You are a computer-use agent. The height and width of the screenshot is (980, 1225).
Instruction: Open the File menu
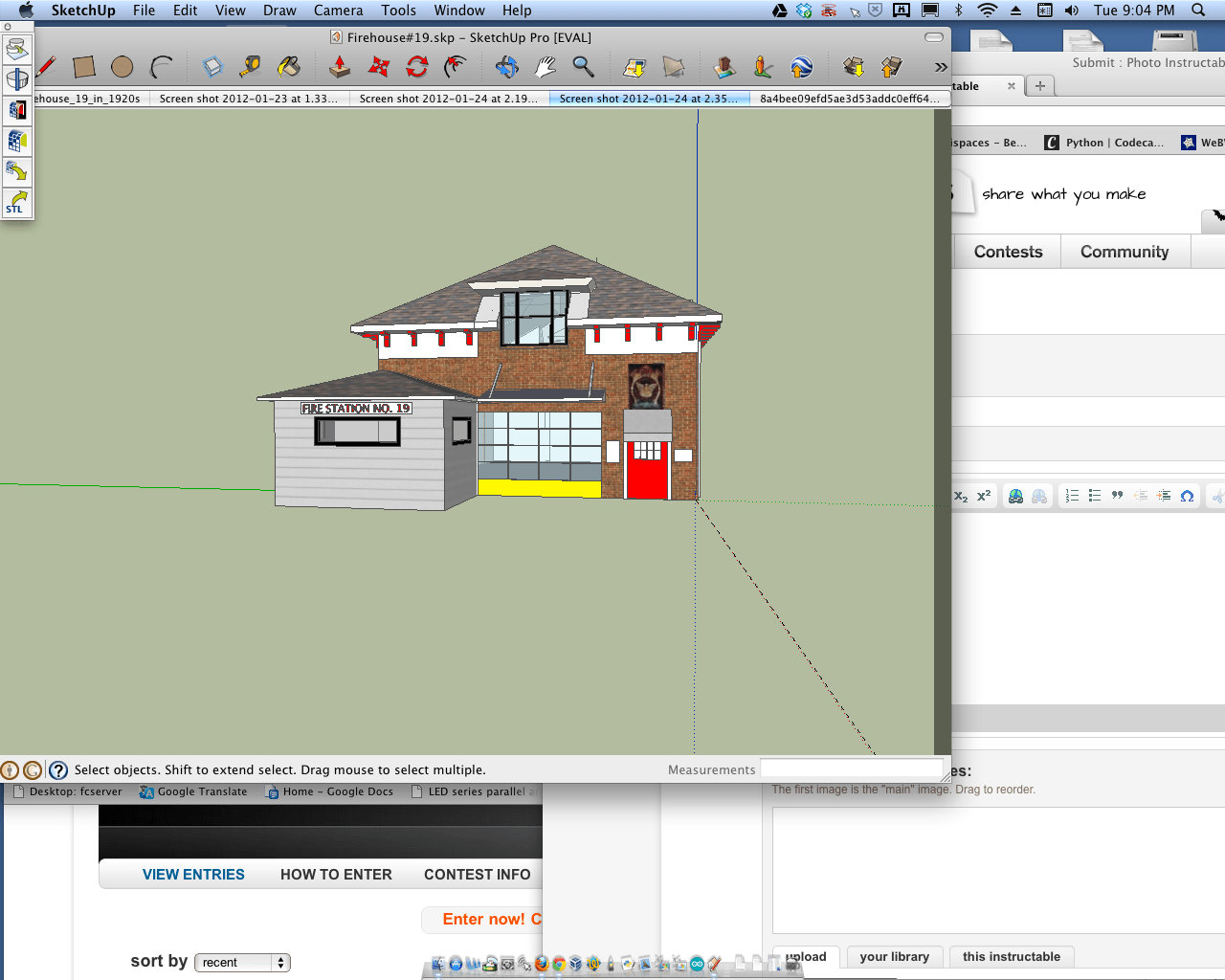[x=144, y=11]
